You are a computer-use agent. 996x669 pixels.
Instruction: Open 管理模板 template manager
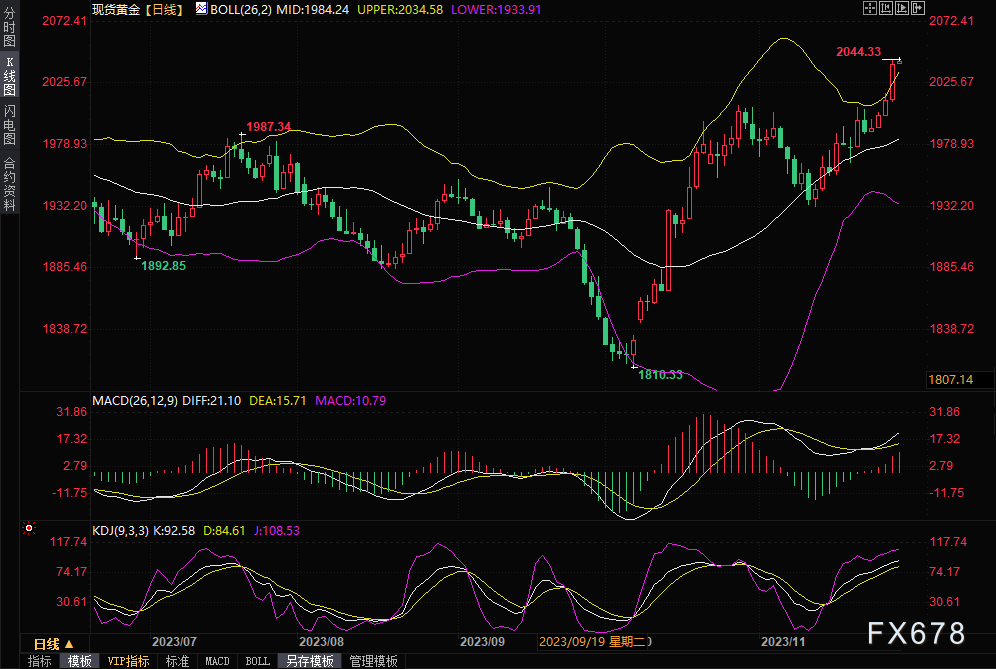374,661
